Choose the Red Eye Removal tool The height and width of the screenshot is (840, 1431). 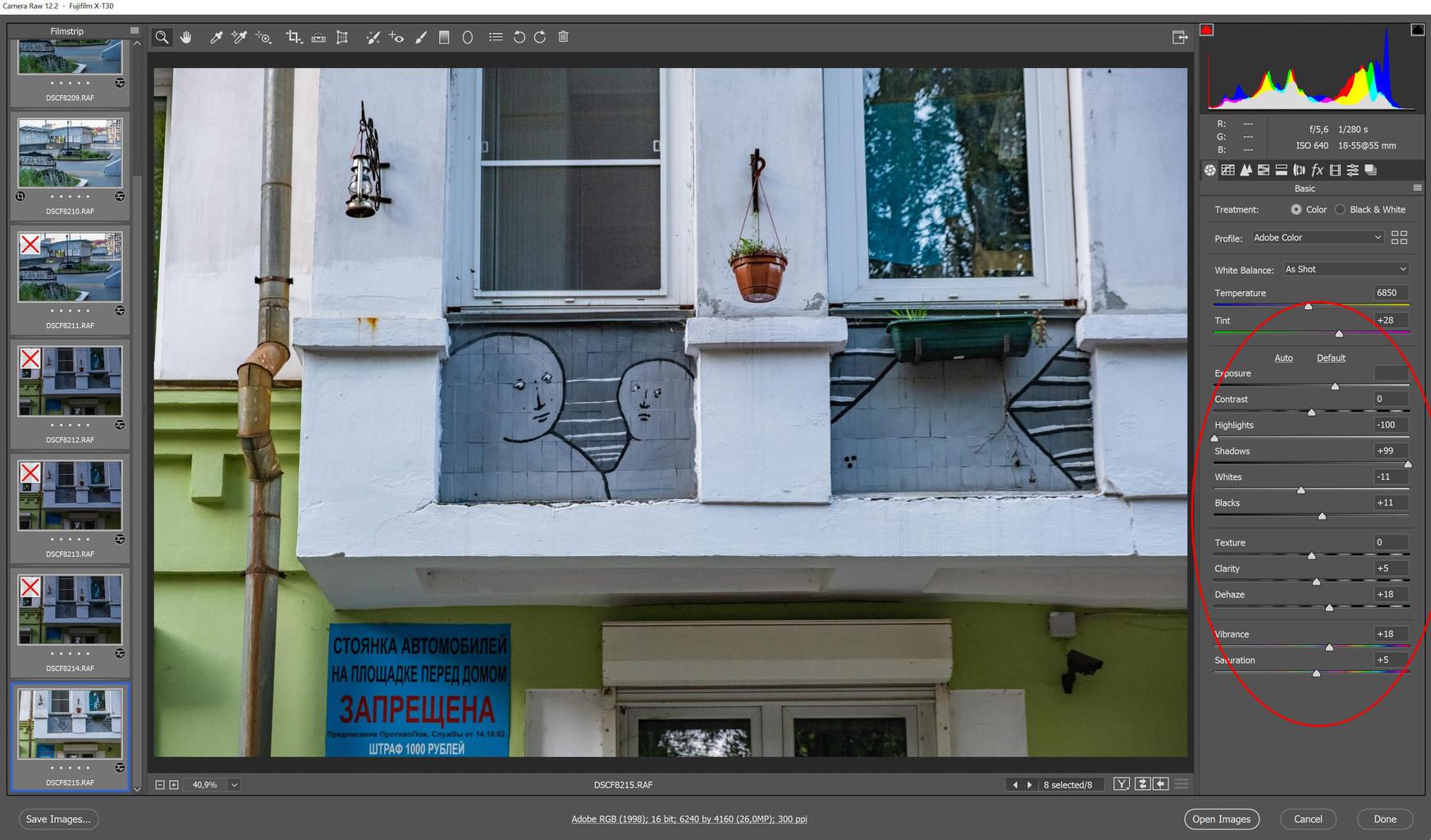pyautogui.click(x=396, y=37)
